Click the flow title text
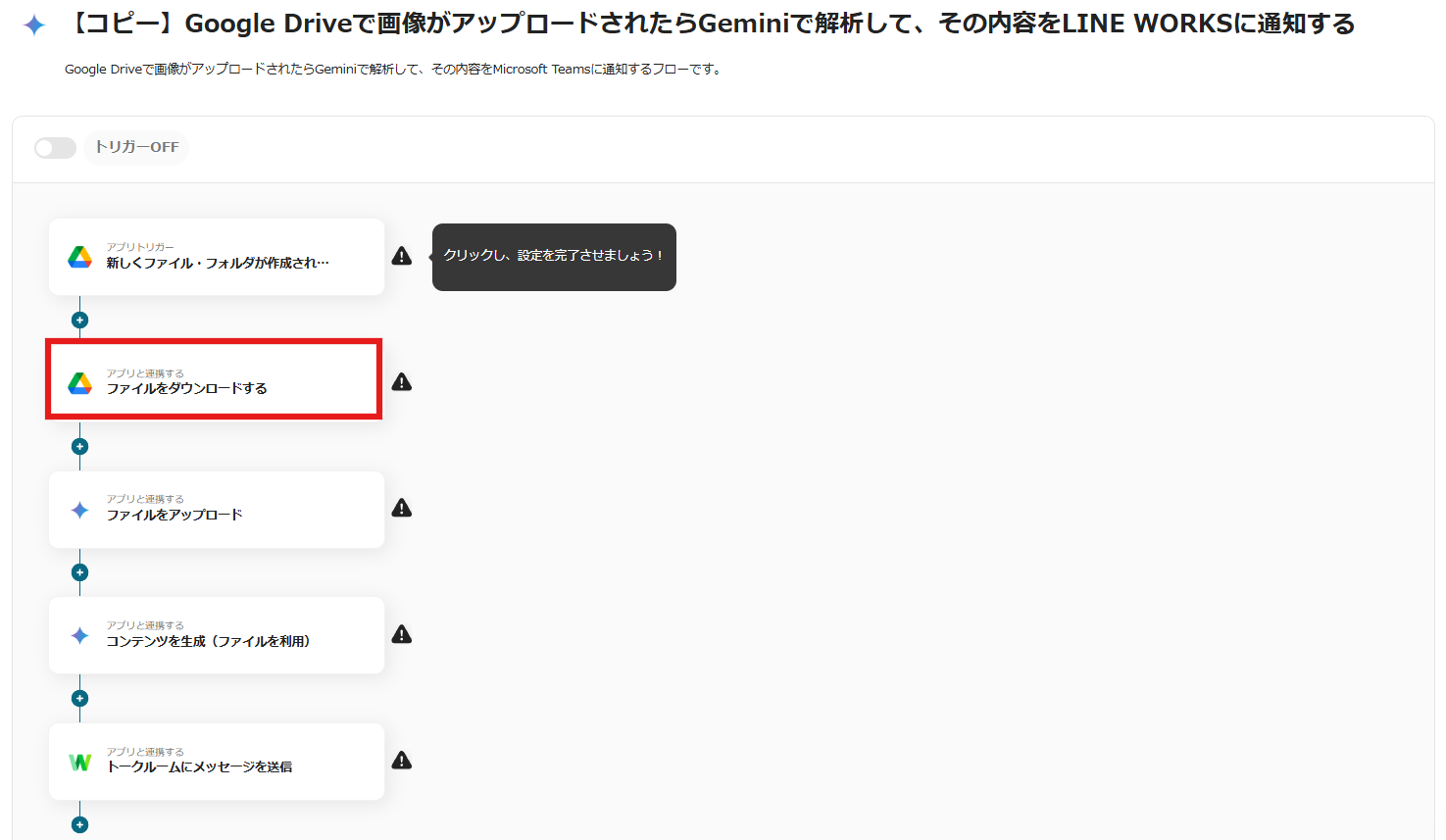Screen dimensions: 1446x840 point(711,24)
